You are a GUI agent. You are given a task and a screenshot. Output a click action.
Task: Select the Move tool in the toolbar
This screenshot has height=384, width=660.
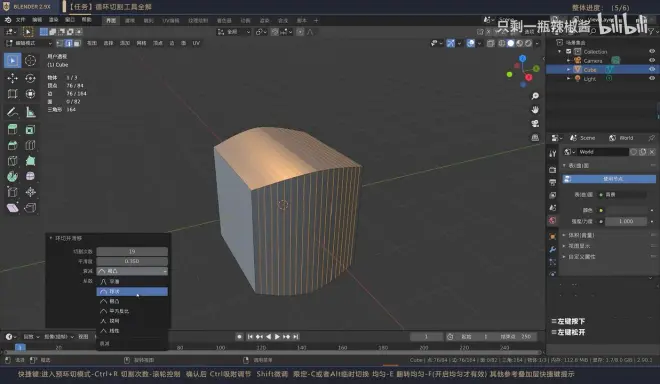(13, 78)
